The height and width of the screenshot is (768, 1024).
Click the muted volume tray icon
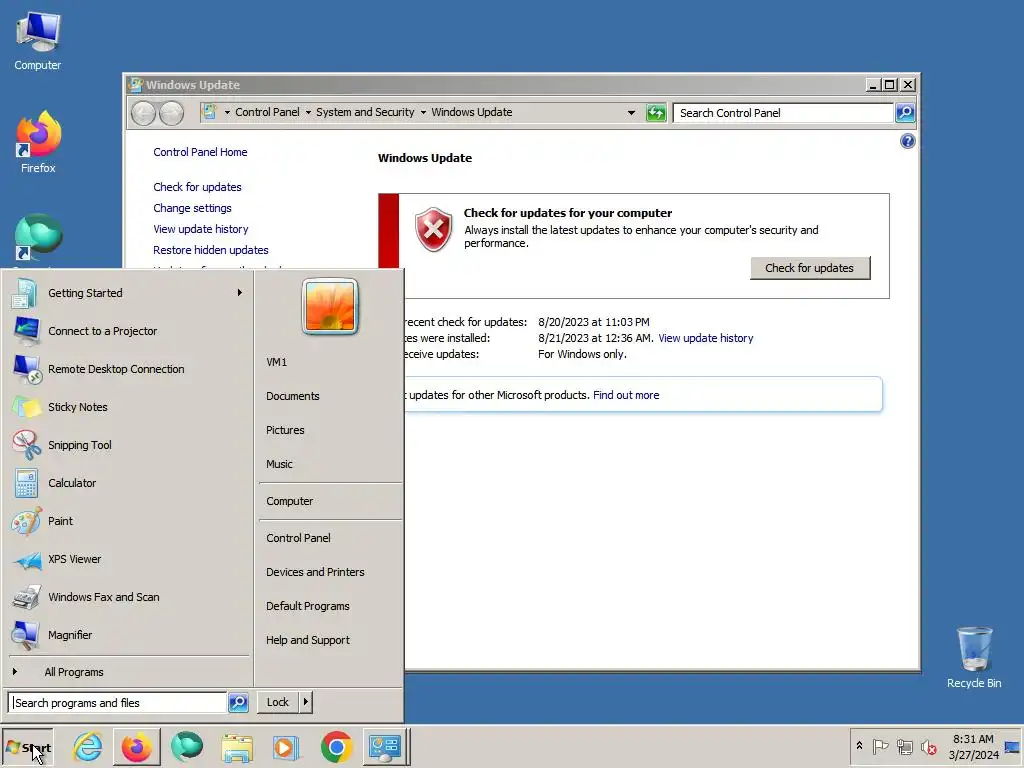coord(928,746)
